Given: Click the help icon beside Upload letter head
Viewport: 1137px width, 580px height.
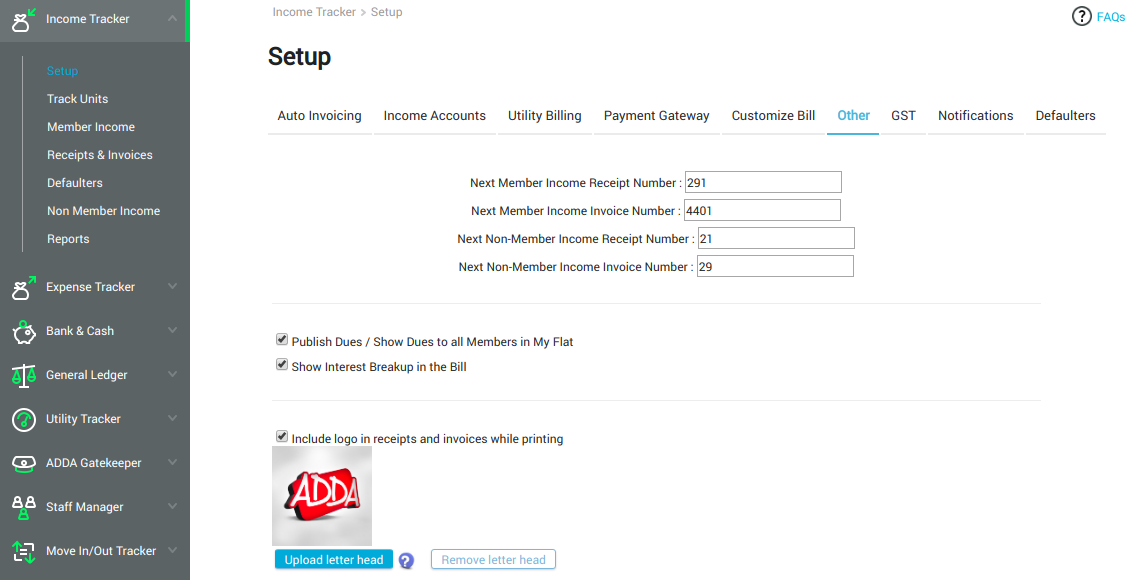Looking at the screenshot, I should (x=405, y=561).
